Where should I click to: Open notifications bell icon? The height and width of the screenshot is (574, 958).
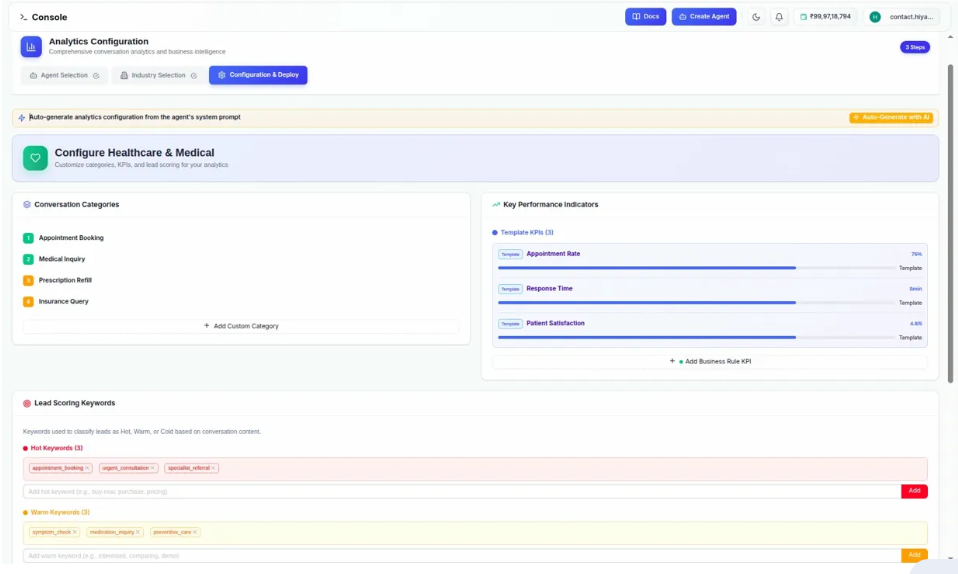779,17
